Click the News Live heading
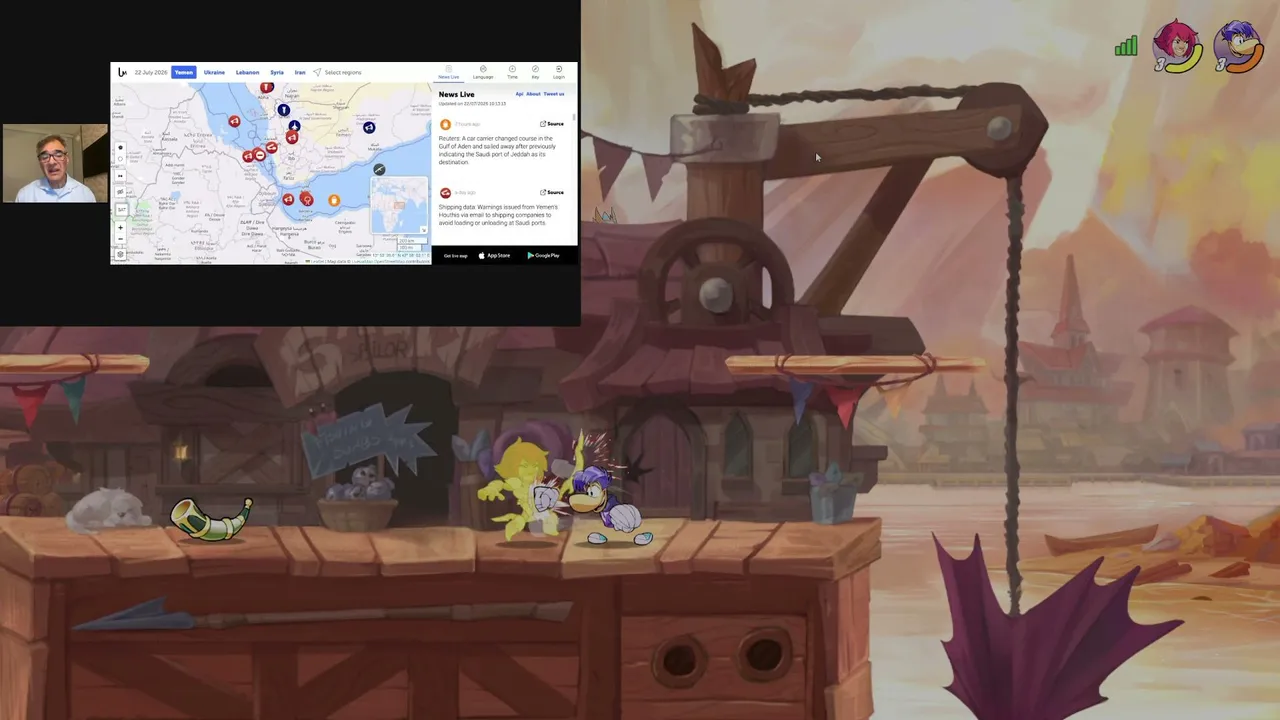The height and width of the screenshot is (720, 1280). 456,95
